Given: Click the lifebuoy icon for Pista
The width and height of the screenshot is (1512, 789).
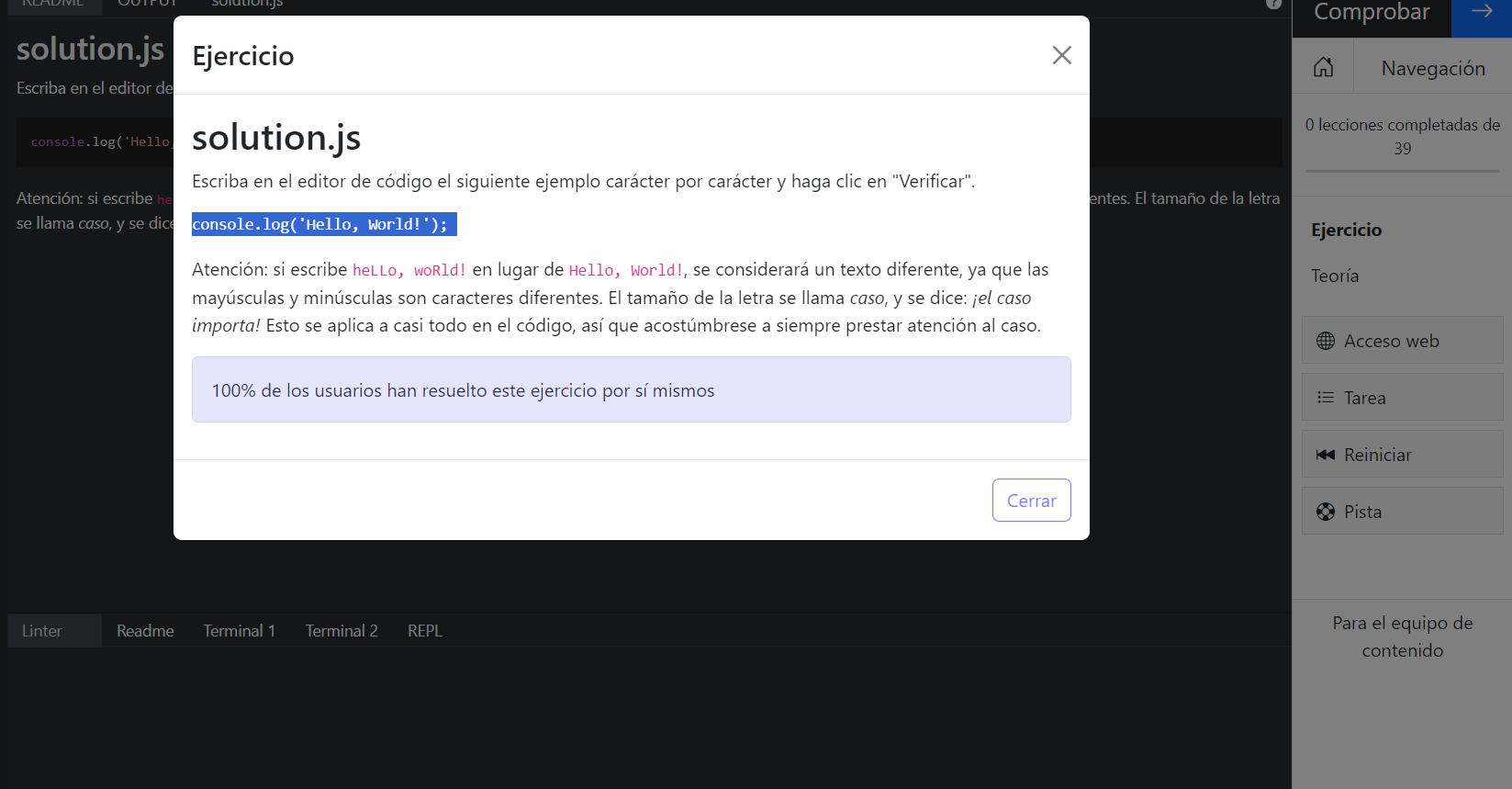Looking at the screenshot, I should pyautogui.click(x=1326, y=512).
